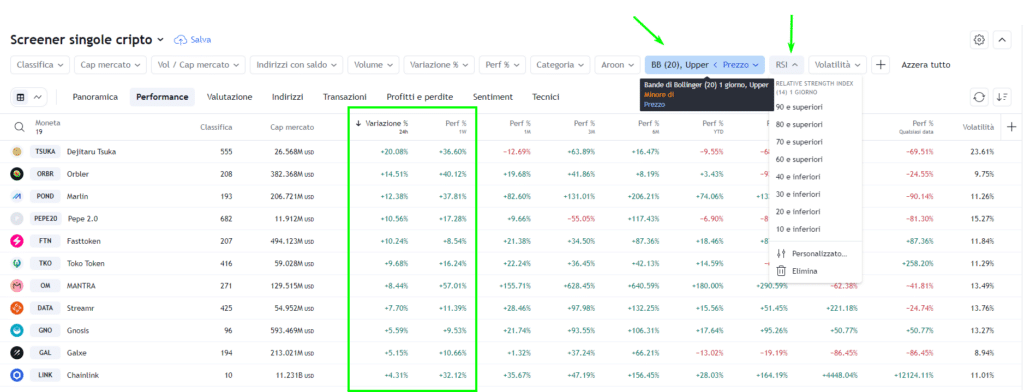Open the Profitti e perdite tab

(420, 97)
